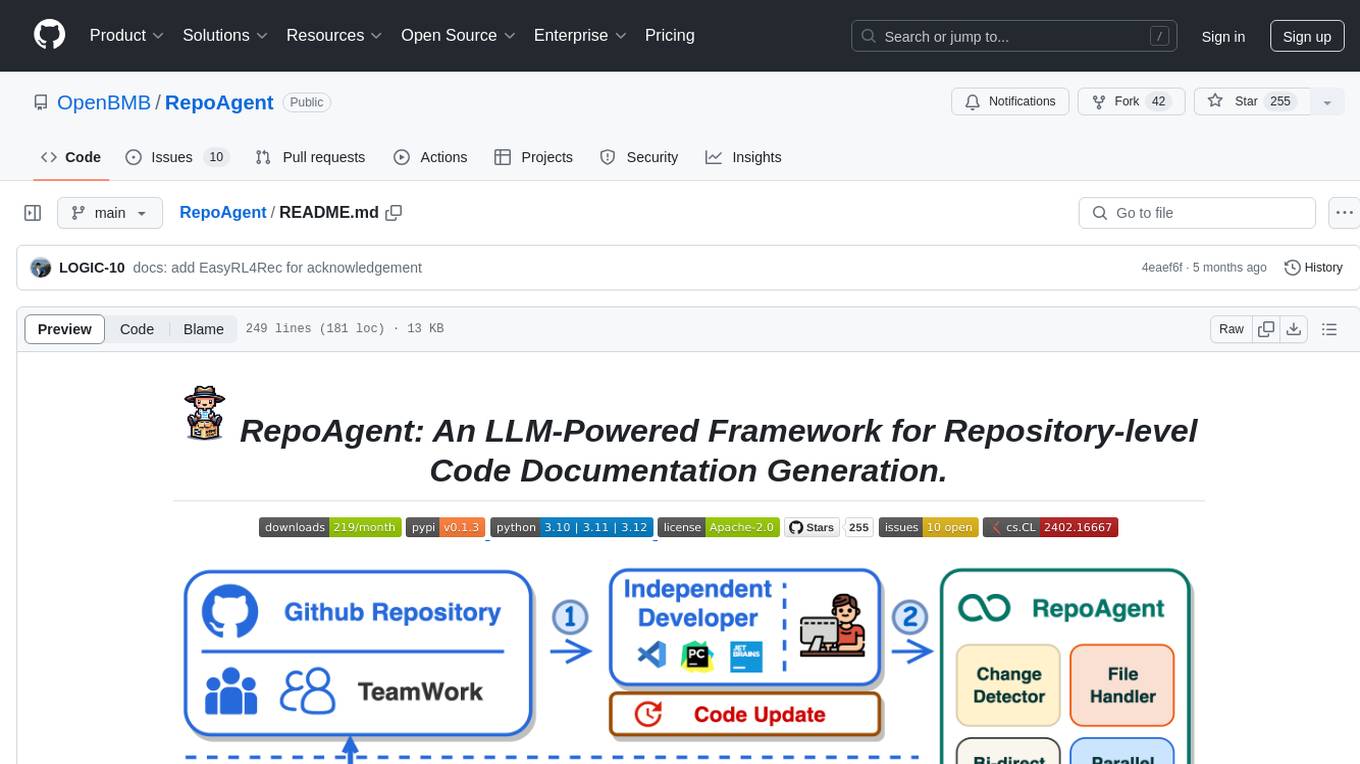Open the GitHub homepage logo
The width and height of the screenshot is (1360, 764).
point(49,35)
